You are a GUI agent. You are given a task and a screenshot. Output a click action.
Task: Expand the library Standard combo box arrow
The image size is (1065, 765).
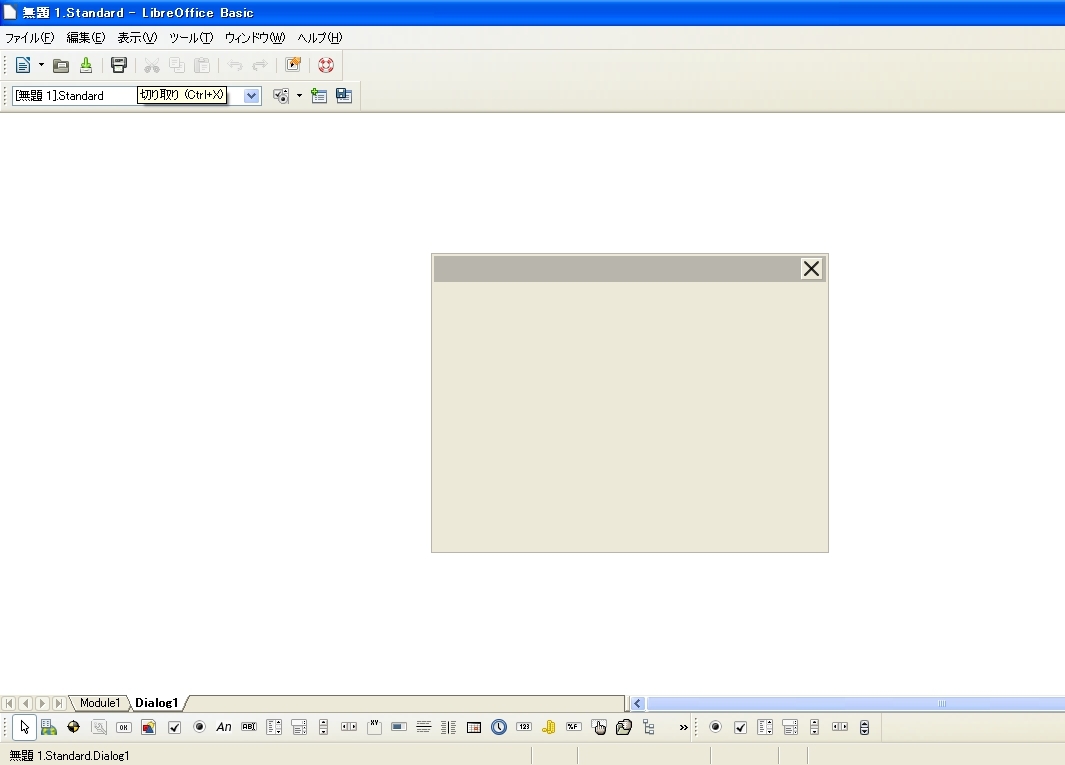(x=252, y=96)
